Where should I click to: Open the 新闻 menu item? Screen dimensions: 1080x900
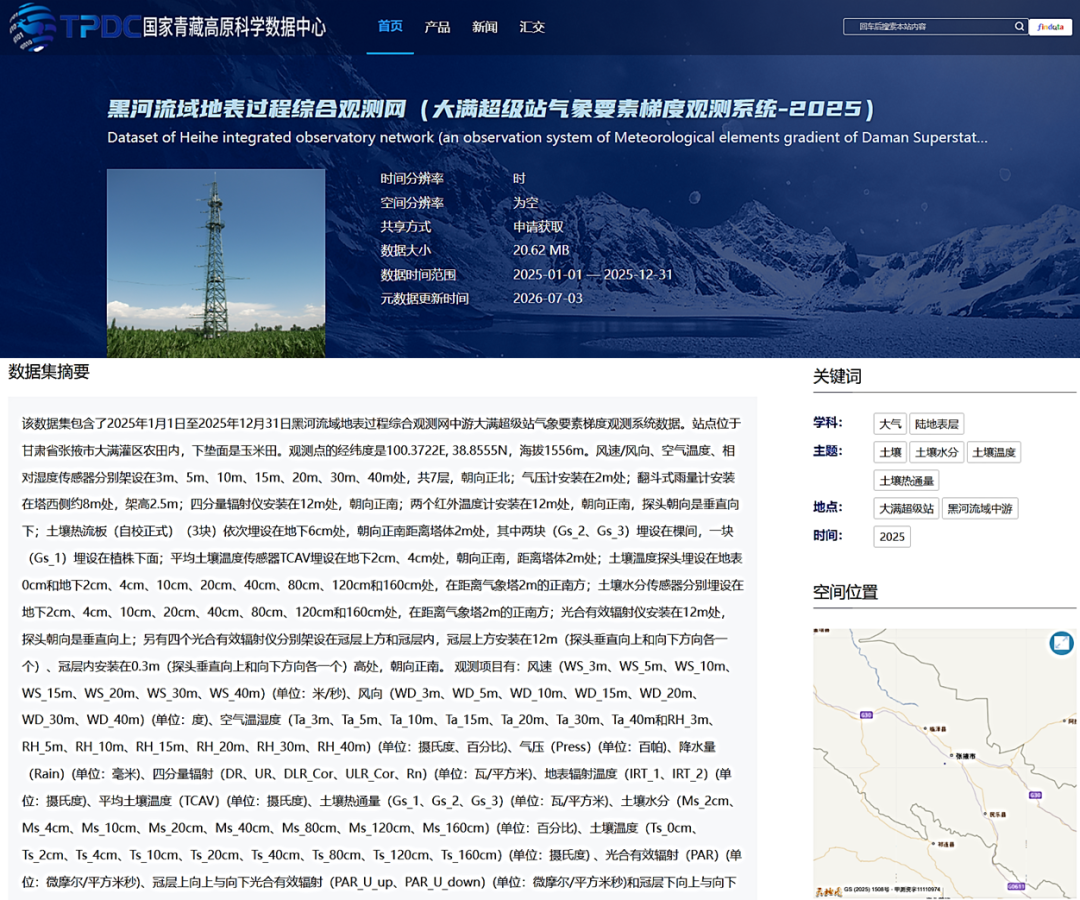485,27
